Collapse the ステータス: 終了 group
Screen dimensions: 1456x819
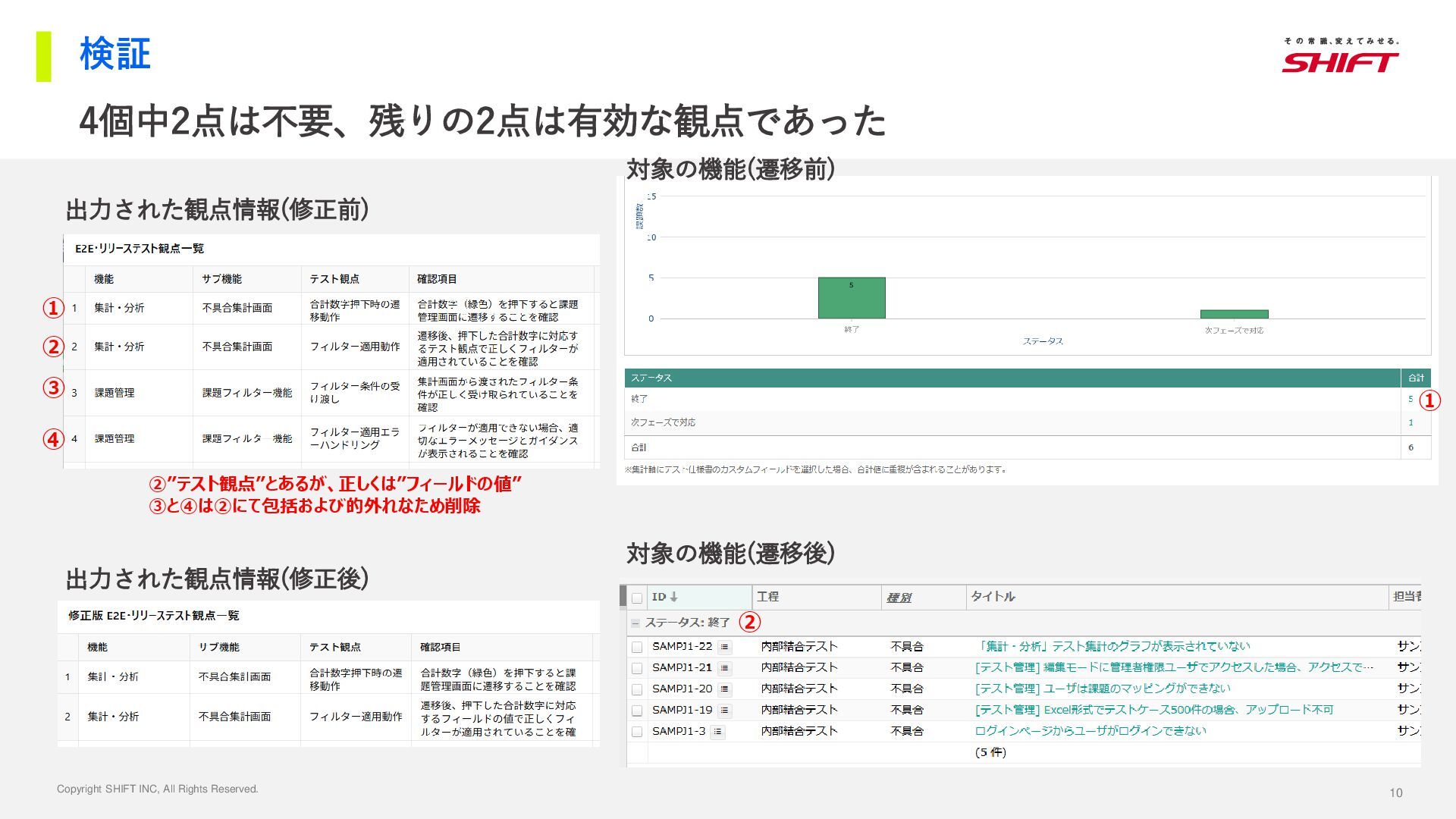coord(635,623)
